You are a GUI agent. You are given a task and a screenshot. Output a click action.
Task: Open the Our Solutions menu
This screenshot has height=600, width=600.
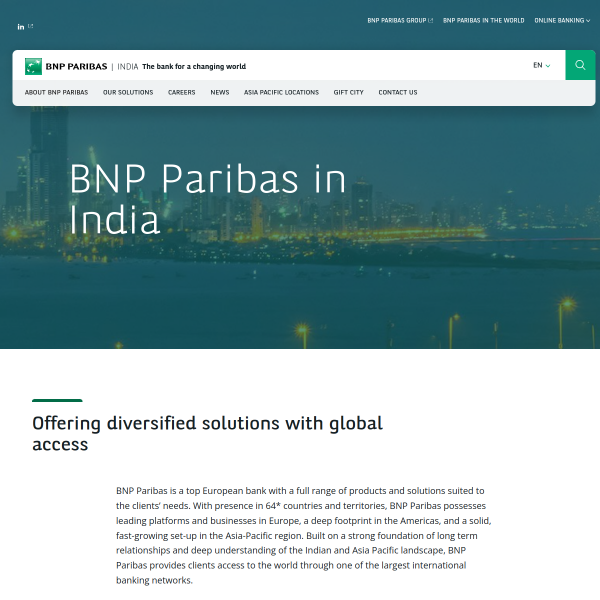(128, 93)
